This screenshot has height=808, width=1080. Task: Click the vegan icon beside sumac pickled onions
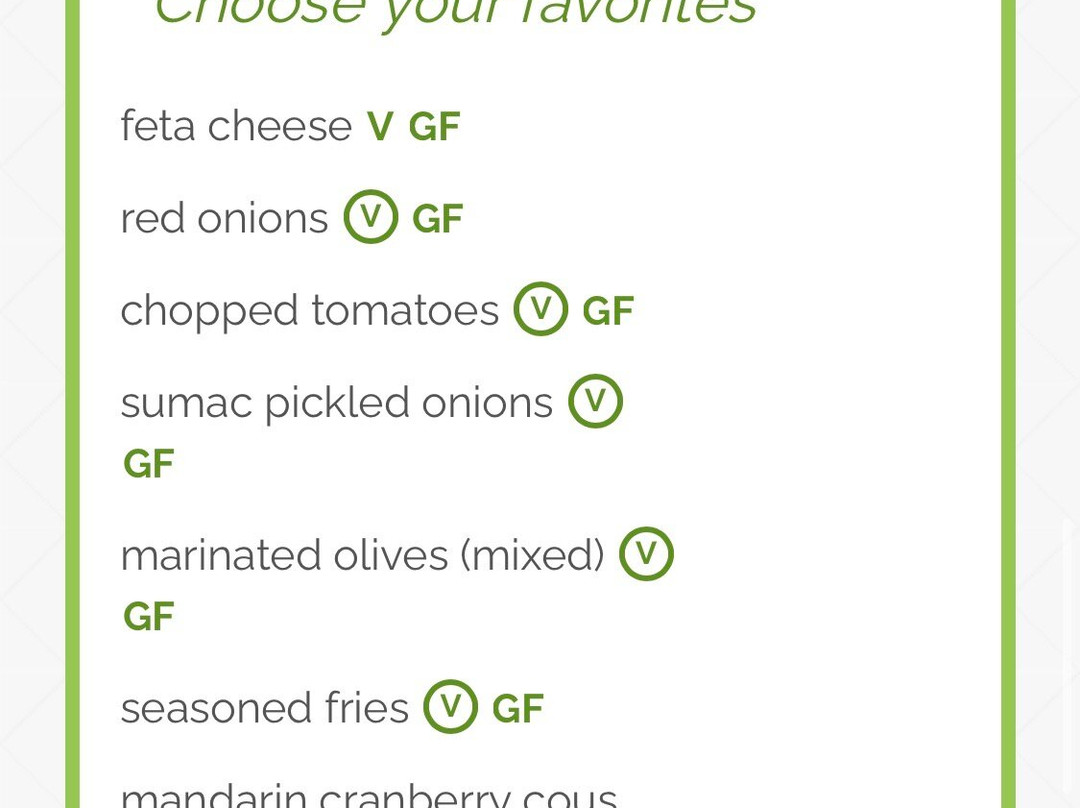[x=595, y=401]
